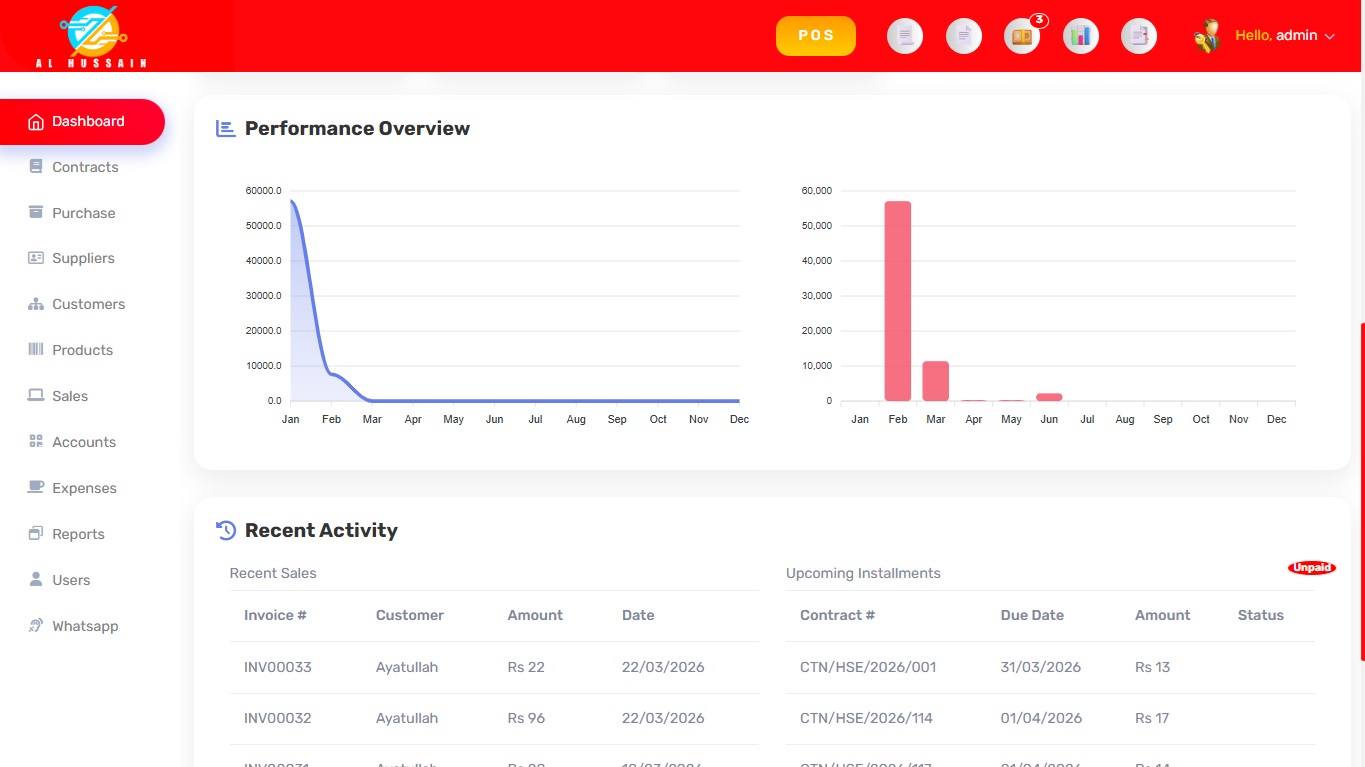Open the POS screen
The width and height of the screenshot is (1365, 767).
[816, 36]
